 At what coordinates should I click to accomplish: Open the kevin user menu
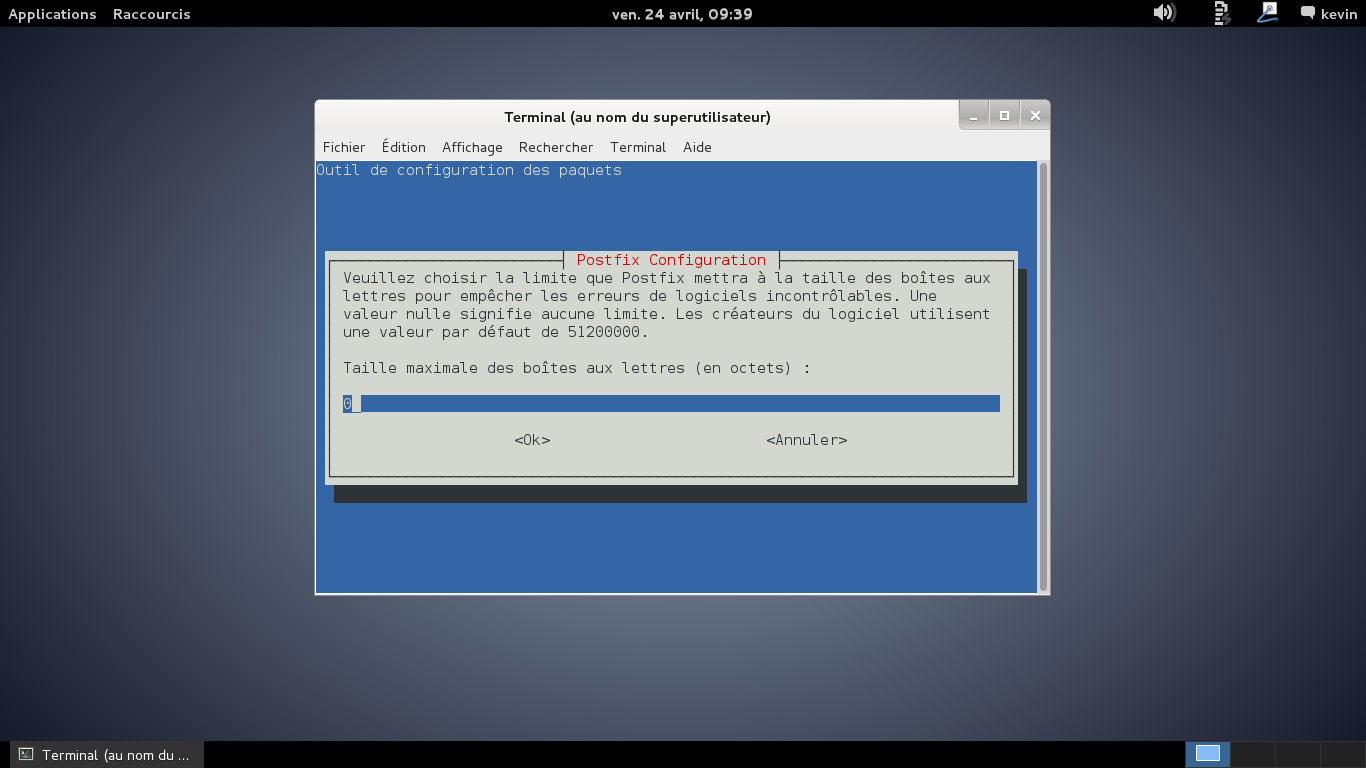pos(1339,14)
